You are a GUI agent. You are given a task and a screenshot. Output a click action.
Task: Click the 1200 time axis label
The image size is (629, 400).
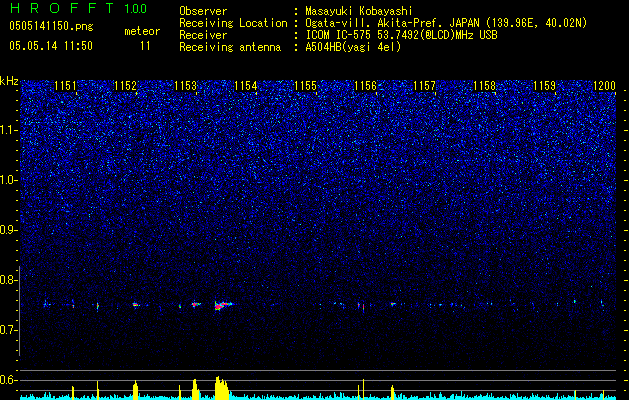point(605,86)
